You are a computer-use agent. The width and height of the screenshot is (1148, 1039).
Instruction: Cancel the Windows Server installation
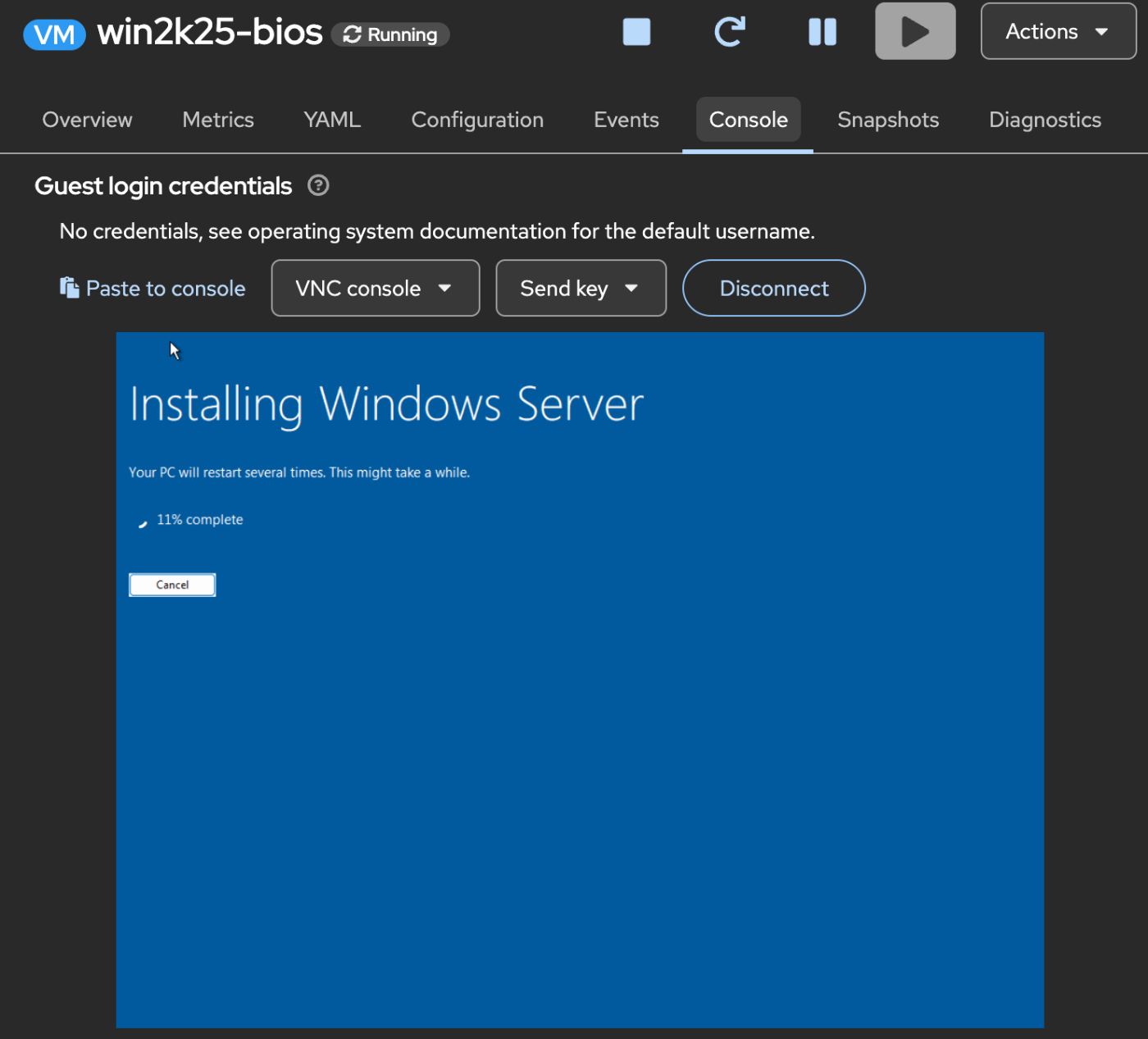point(171,584)
